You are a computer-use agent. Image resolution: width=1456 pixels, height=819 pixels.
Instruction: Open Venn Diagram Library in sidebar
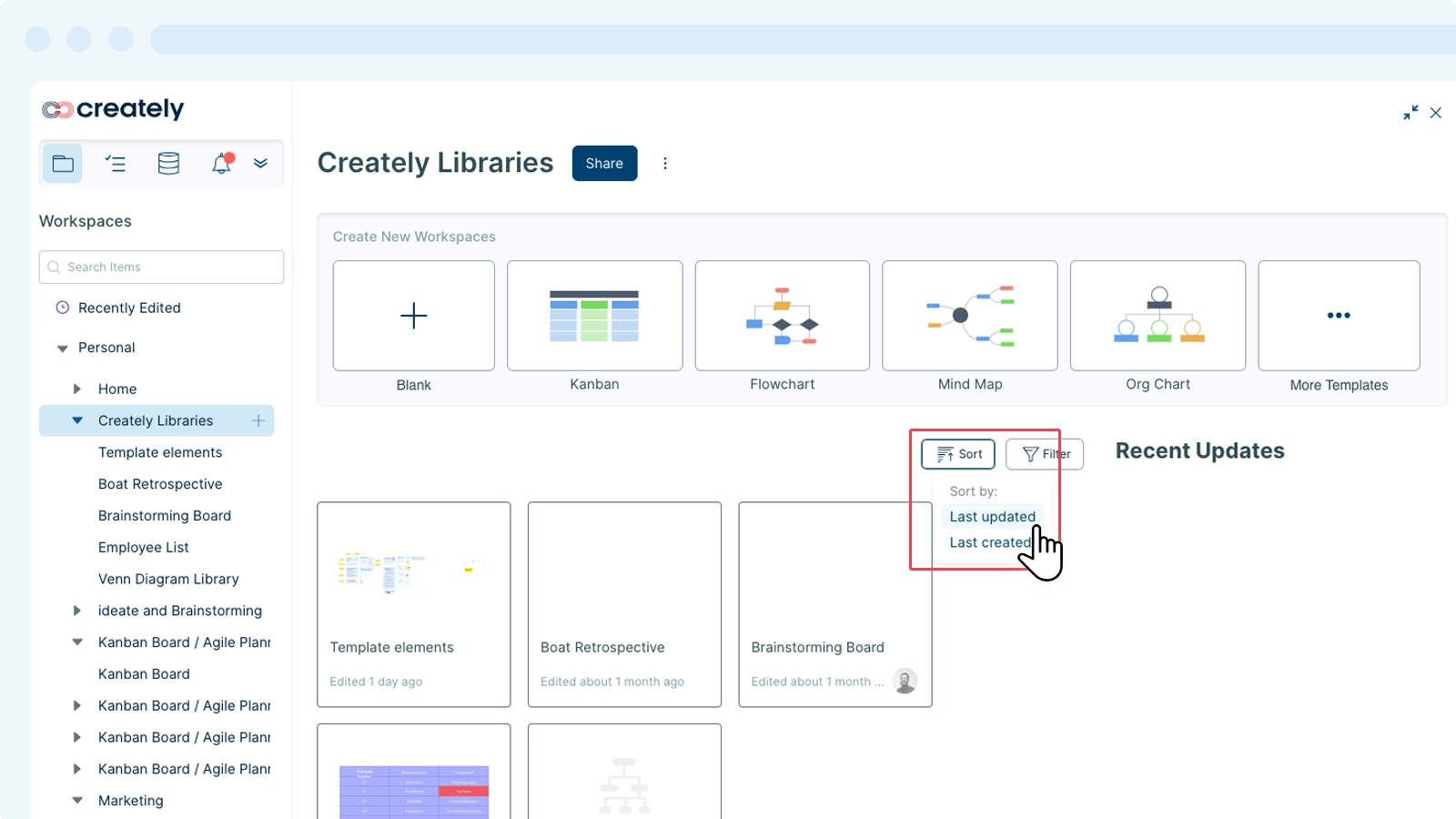tap(168, 579)
